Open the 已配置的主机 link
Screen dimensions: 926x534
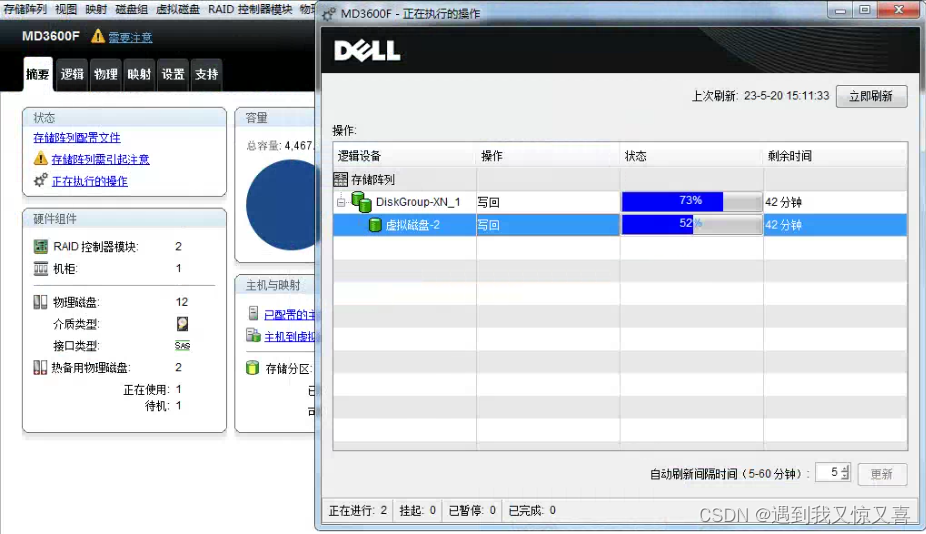click(x=289, y=314)
